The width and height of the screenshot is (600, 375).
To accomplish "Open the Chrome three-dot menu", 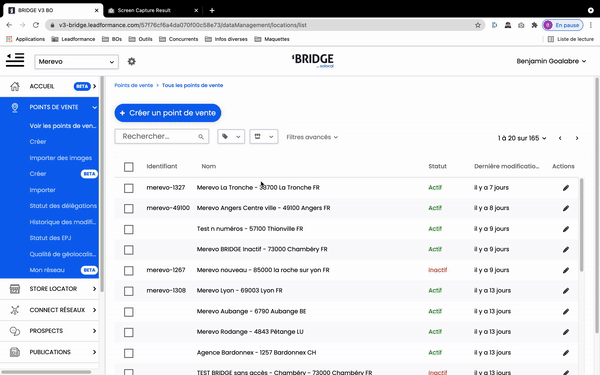I will [591, 25].
